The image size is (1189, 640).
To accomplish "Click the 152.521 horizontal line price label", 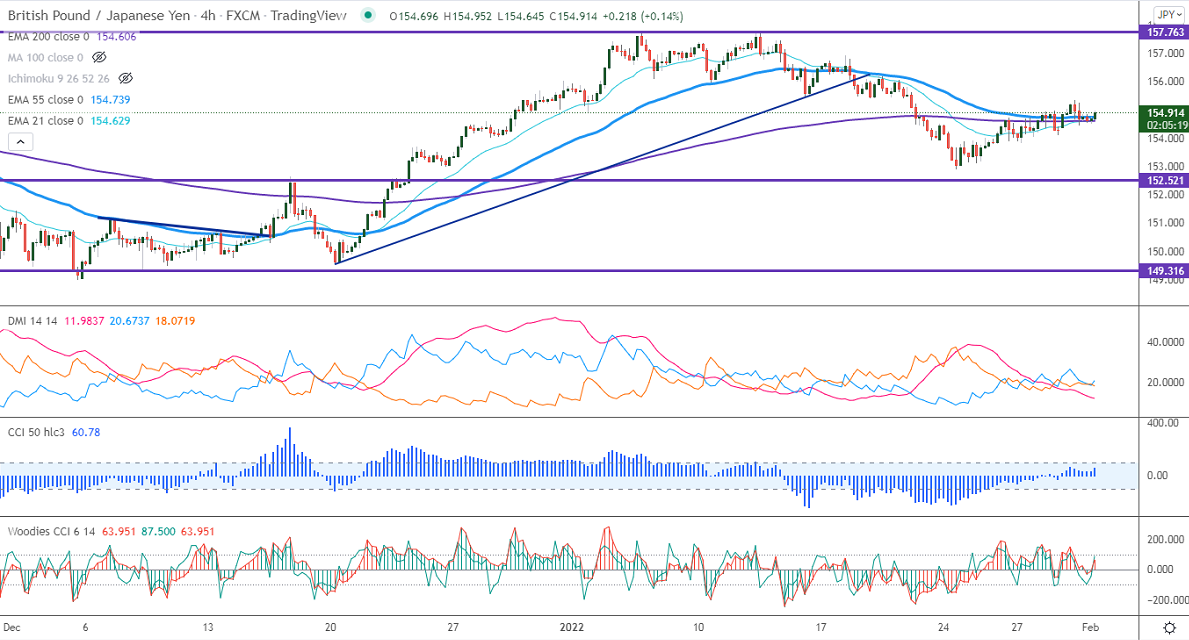I will point(1163,181).
